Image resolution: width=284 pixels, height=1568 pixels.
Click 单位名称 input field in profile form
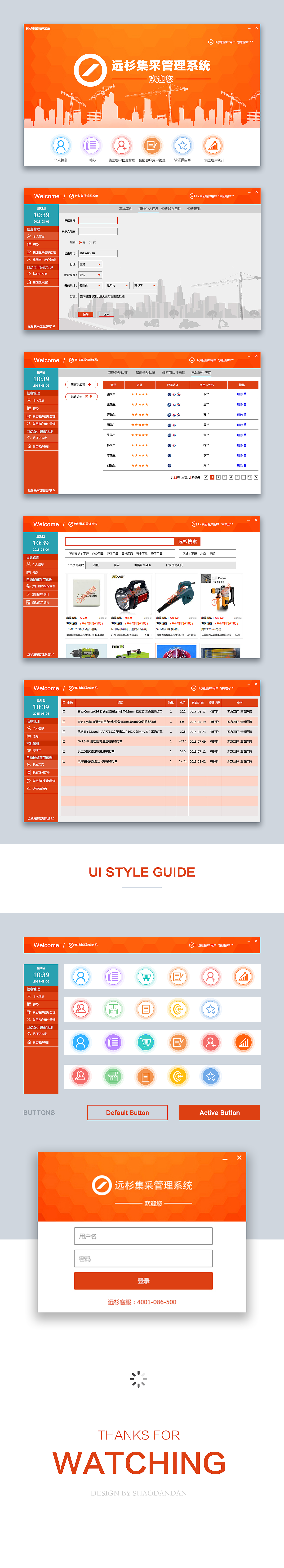(x=98, y=220)
